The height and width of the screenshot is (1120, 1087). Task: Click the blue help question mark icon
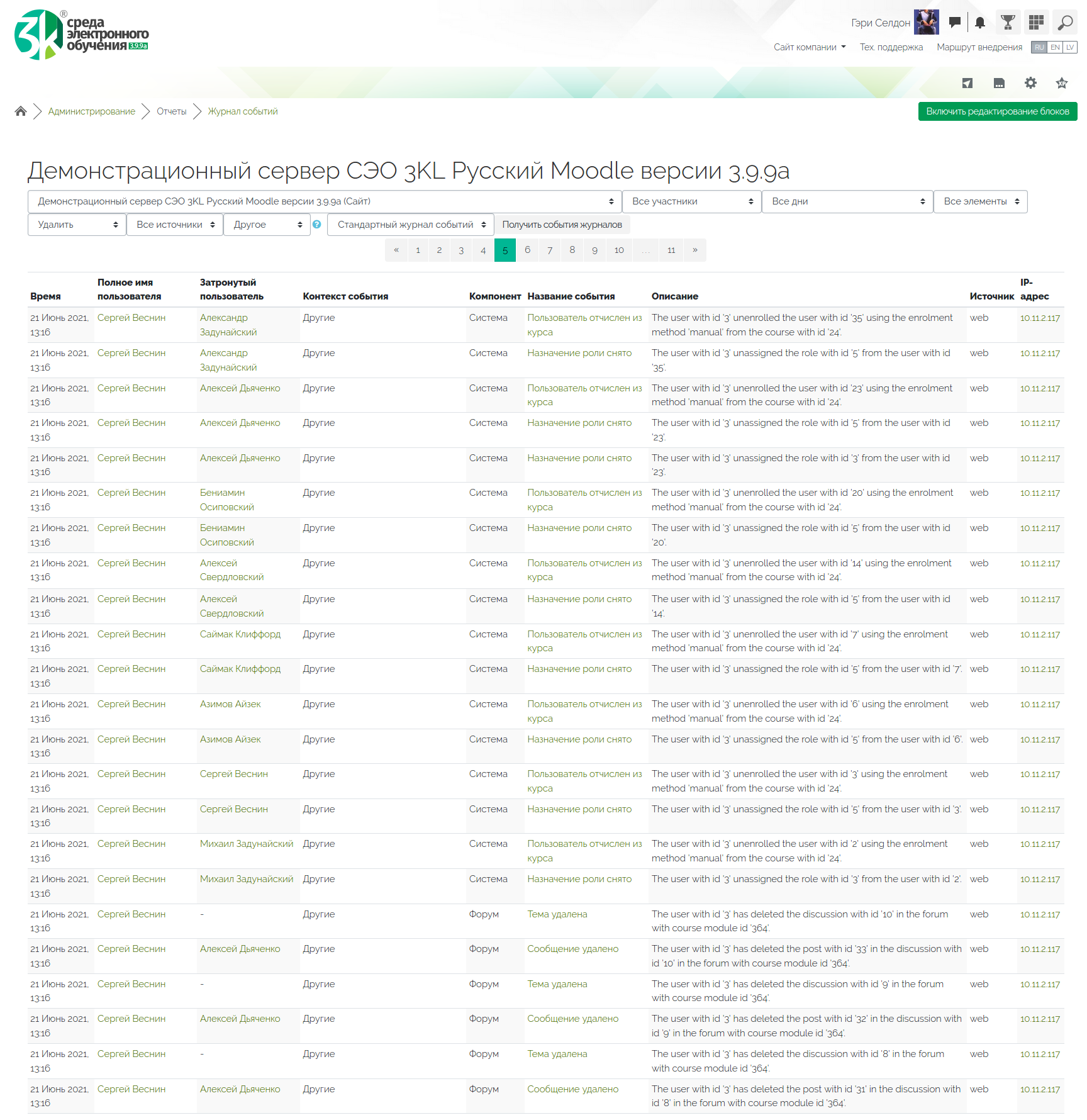pyautogui.click(x=317, y=225)
